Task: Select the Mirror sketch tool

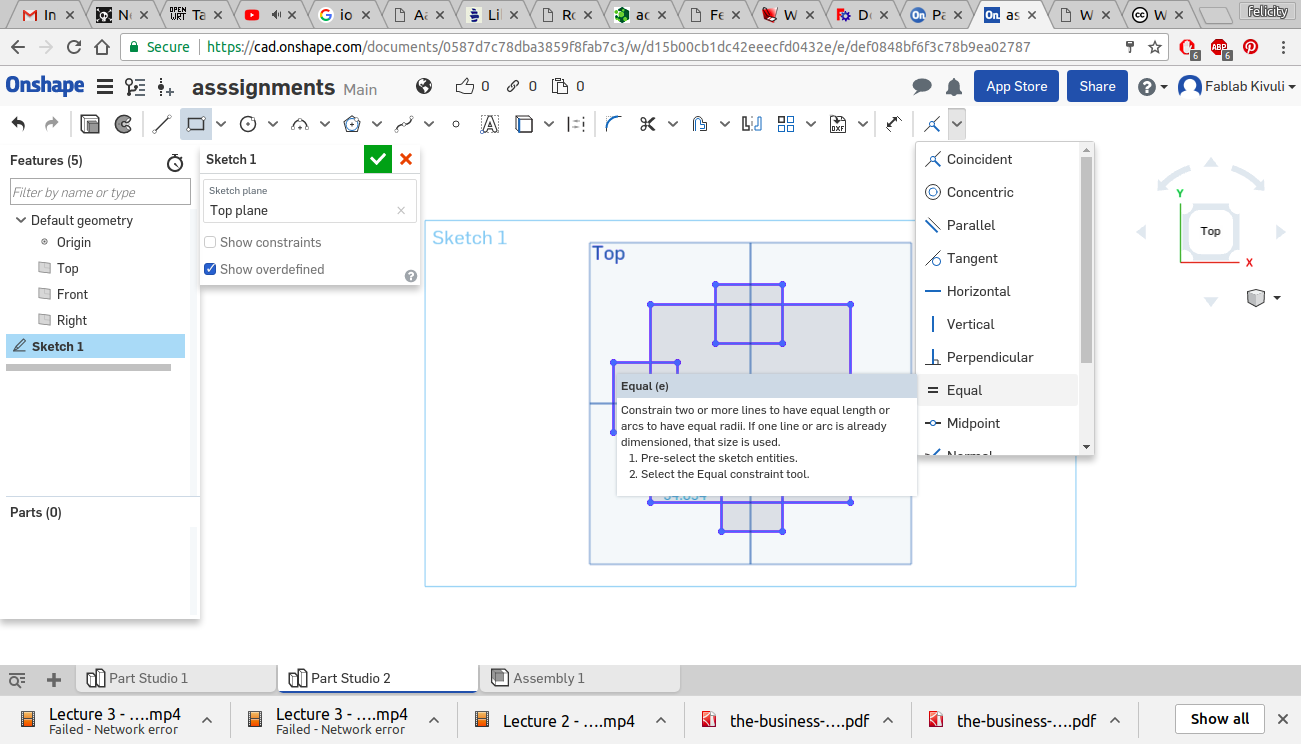Action: [752, 124]
